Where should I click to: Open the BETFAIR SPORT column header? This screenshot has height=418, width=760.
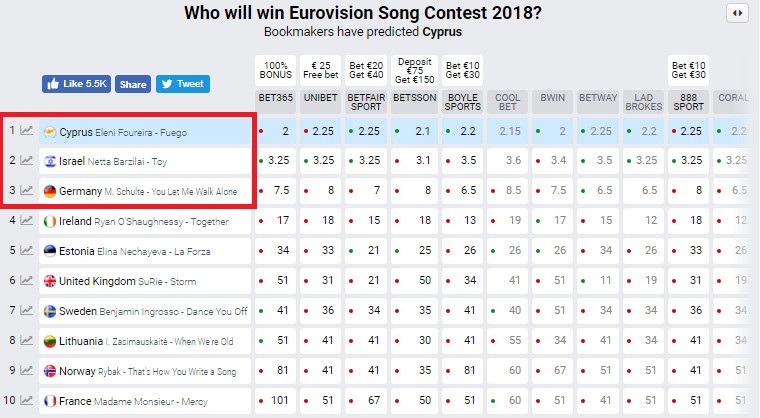click(x=365, y=100)
